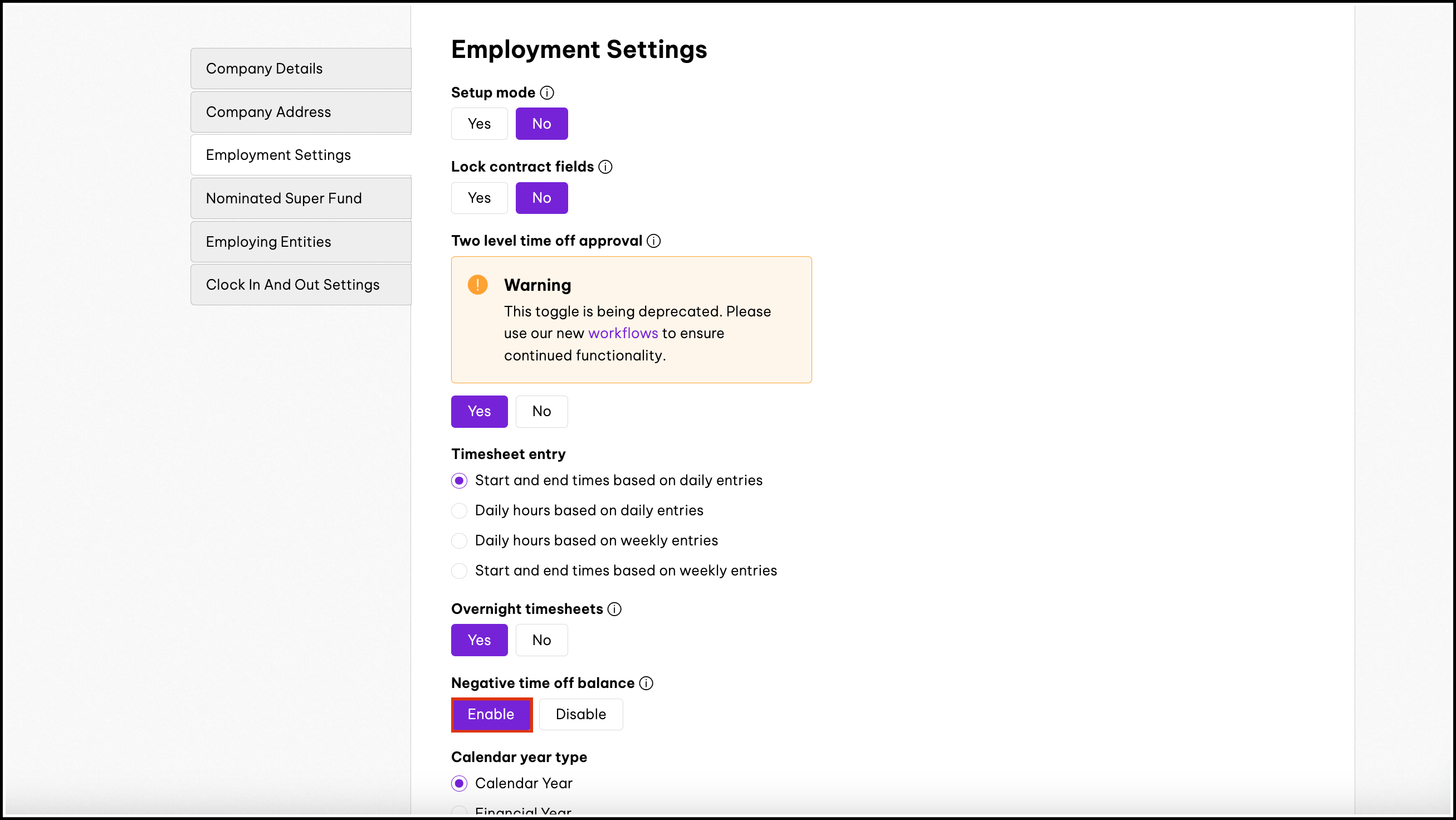Click info icon beside Lock contract fields
The height and width of the screenshot is (820, 1456).
click(605, 167)
